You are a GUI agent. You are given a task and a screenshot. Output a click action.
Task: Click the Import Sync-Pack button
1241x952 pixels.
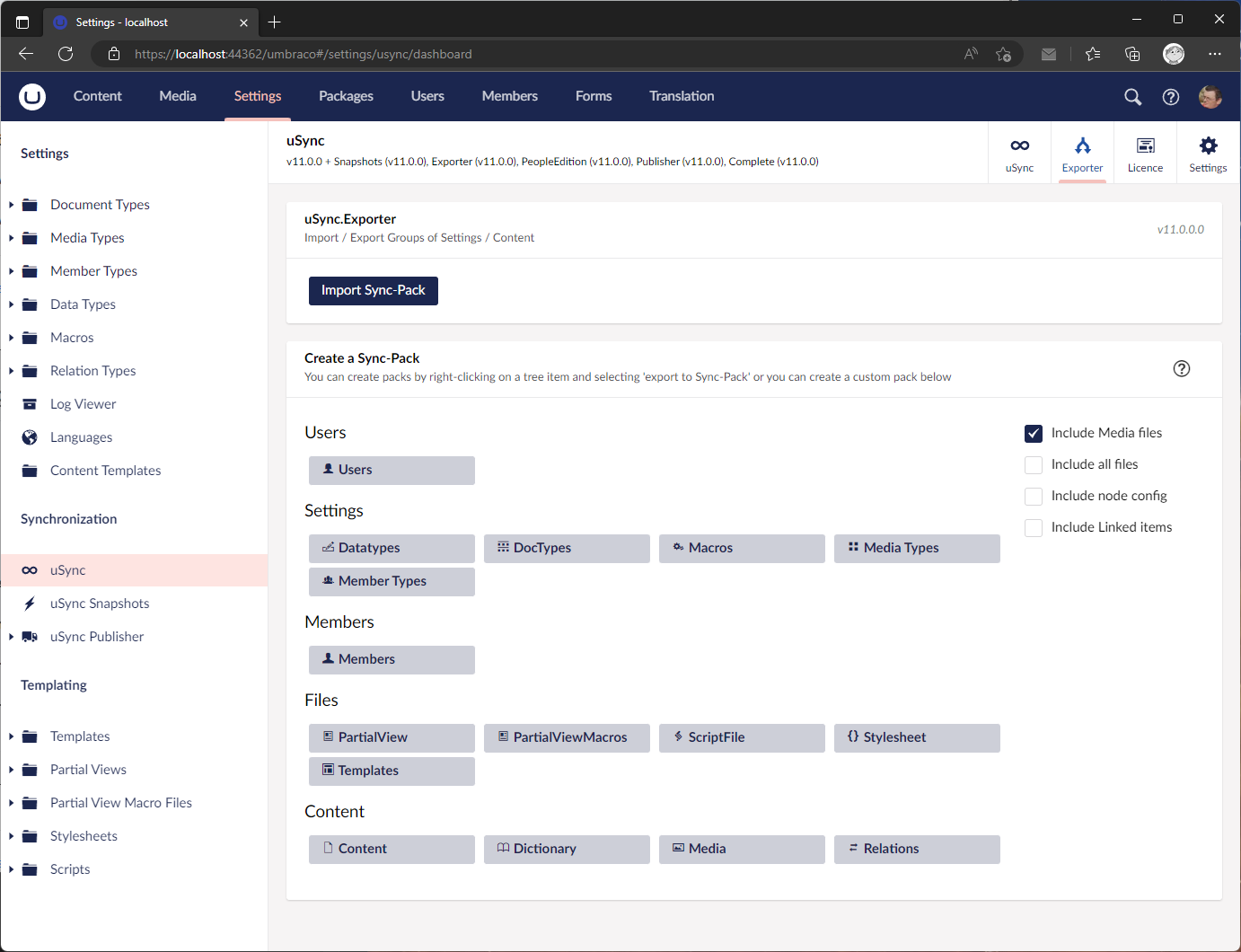373,290
